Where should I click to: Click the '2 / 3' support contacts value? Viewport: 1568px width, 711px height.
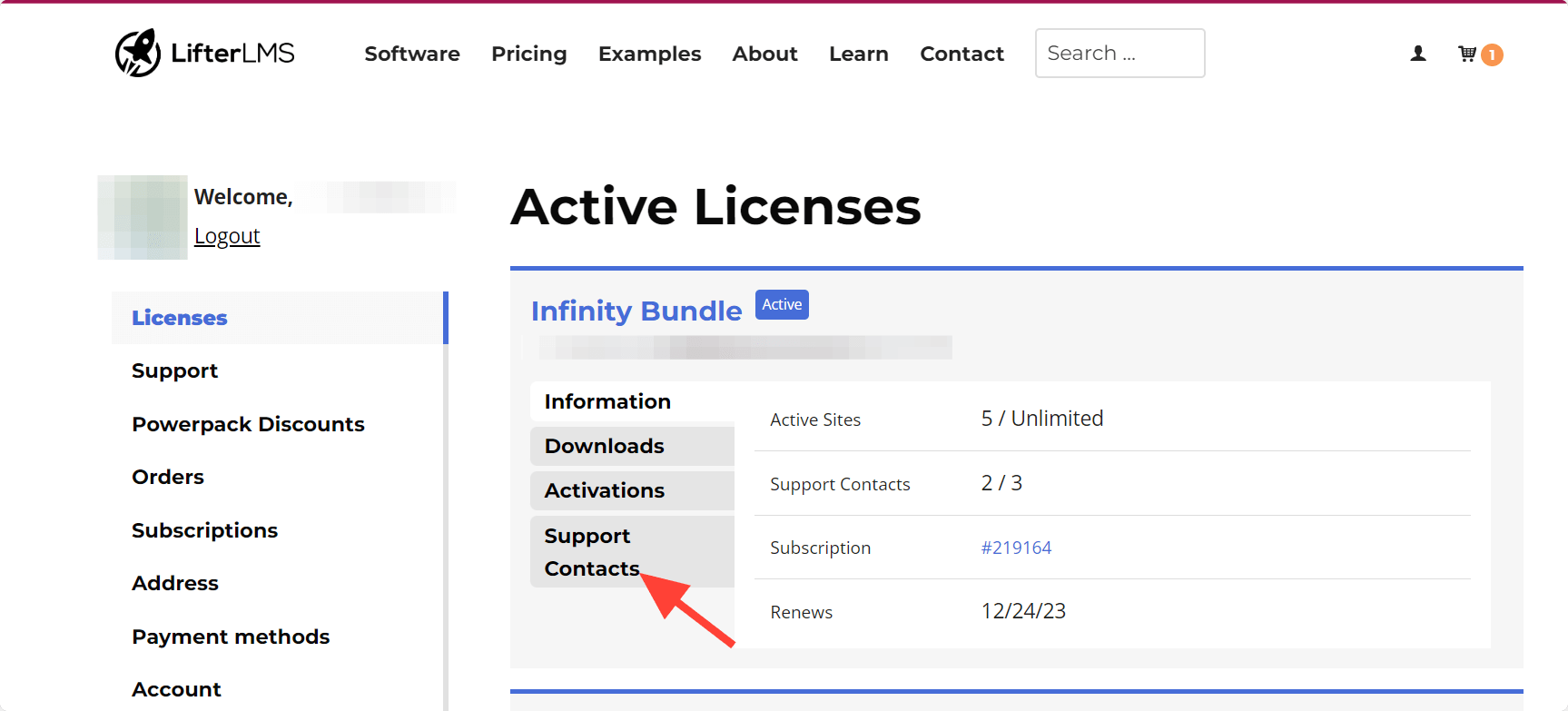pyautogui.click(x=1001, y=483)
